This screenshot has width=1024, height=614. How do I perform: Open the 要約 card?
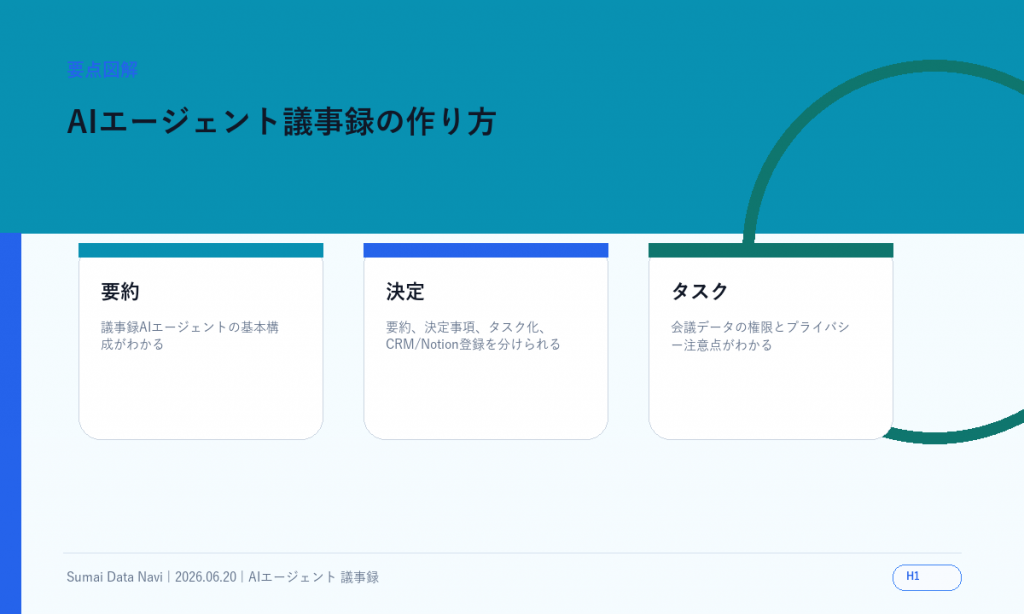[x=200, y=341]
